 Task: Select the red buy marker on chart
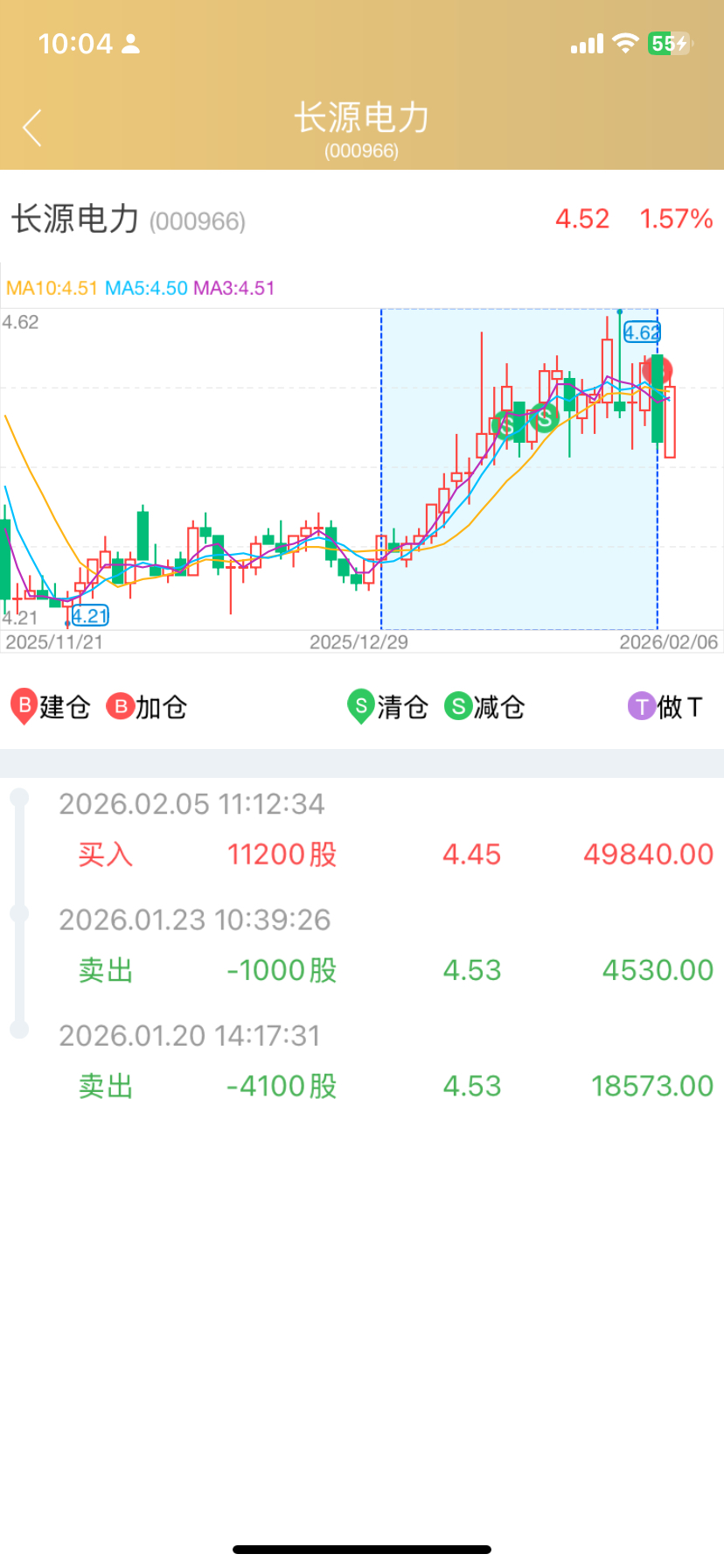pyautogui.click(x=658, y=369)
